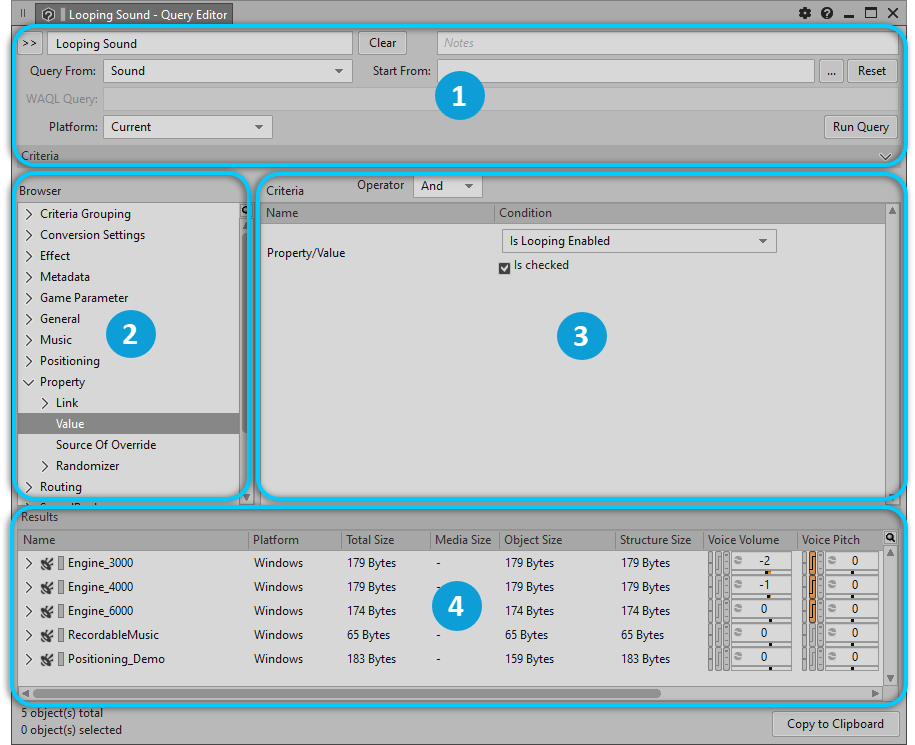The height and width of the screenshot is (745, 915).
Task: Click the Positioning_Demo sound object icon
Action: tap(46, 659)
